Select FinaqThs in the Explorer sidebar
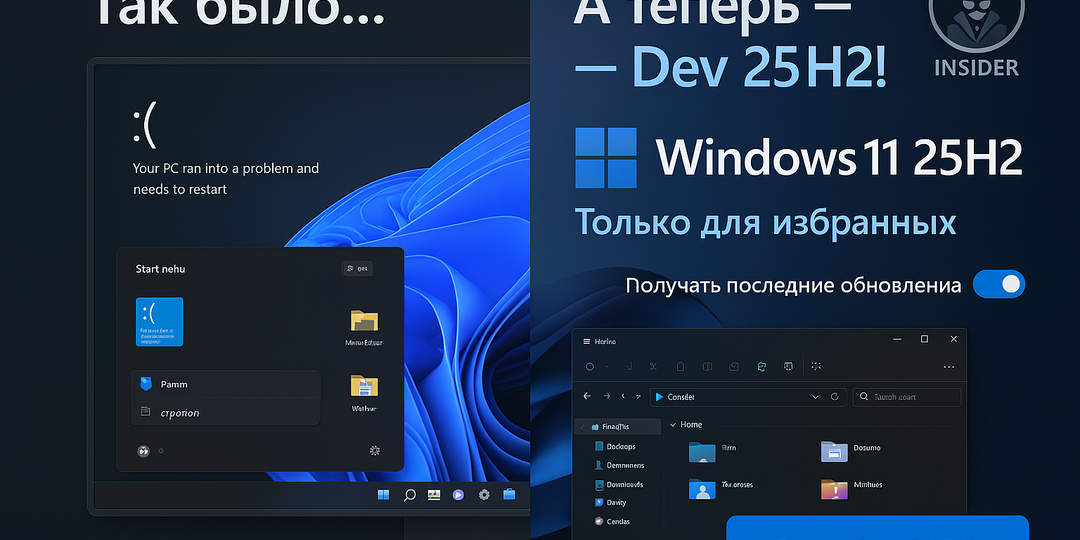 [x=616, y=427]
